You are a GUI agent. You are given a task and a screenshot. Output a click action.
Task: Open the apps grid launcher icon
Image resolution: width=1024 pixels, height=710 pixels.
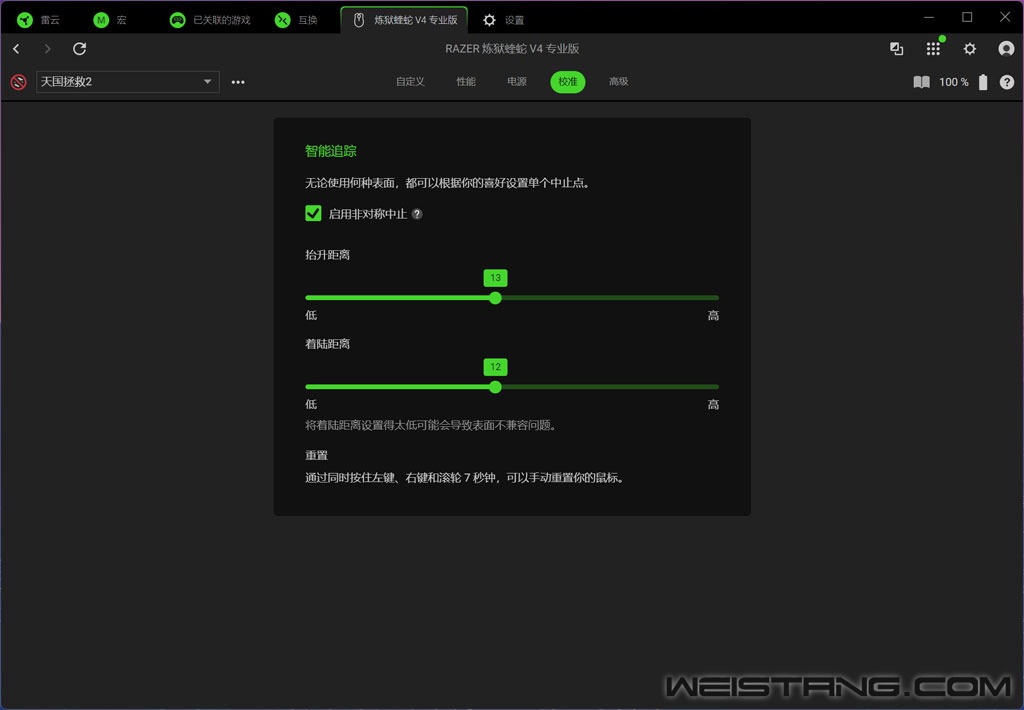coord(933,49)
